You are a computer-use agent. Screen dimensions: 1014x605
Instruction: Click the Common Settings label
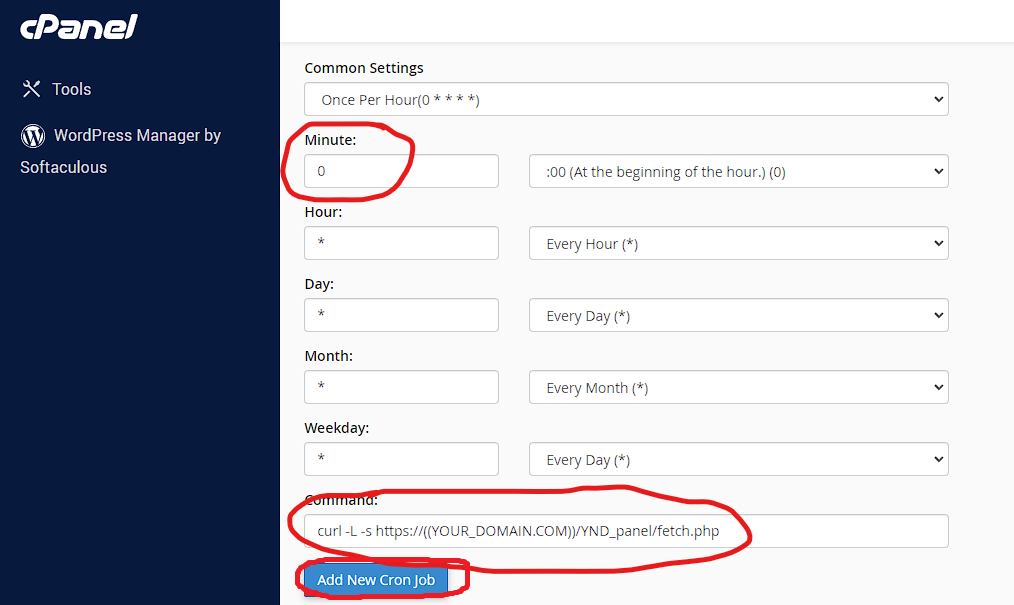pyautogui.click(x=364, y=68)
